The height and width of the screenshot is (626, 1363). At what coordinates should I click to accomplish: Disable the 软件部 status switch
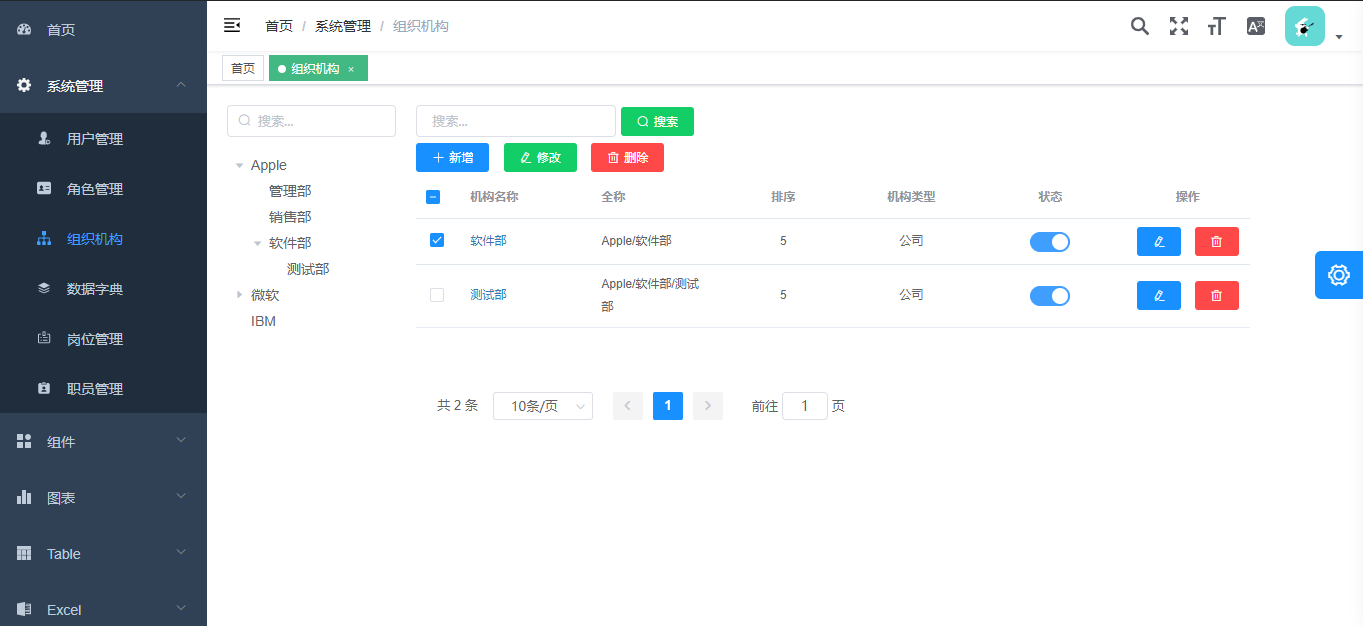[1050, 242]
